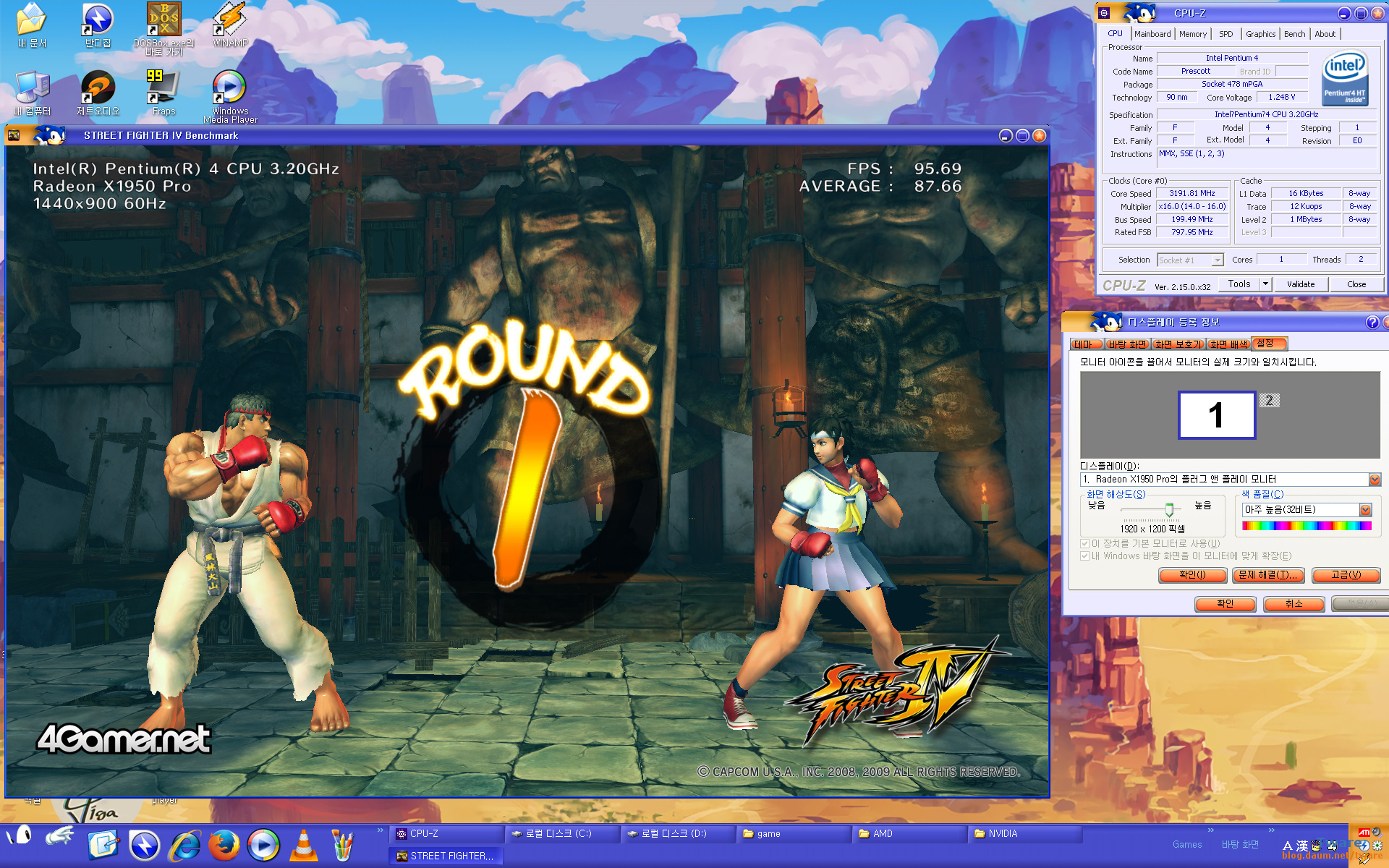Switch to the Mainboard tab in CPU-Z
The width and height of the screenshot is (1389, 868).
pos(1152,34)
